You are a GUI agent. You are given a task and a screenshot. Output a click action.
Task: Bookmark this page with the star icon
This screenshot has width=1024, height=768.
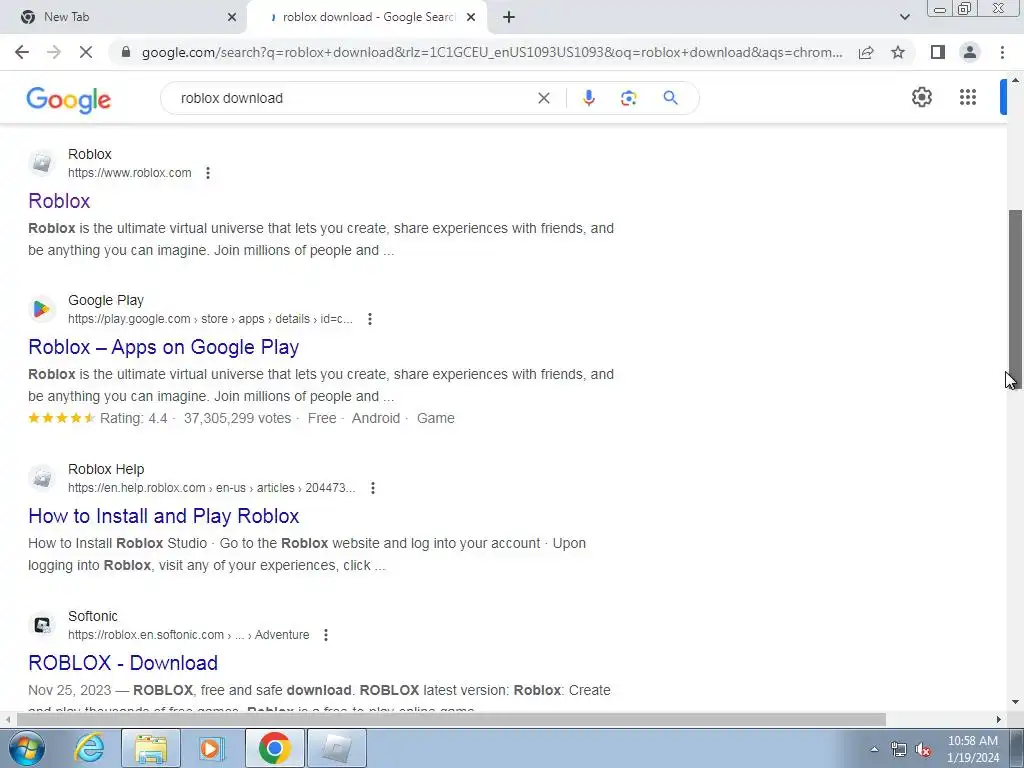898,52
